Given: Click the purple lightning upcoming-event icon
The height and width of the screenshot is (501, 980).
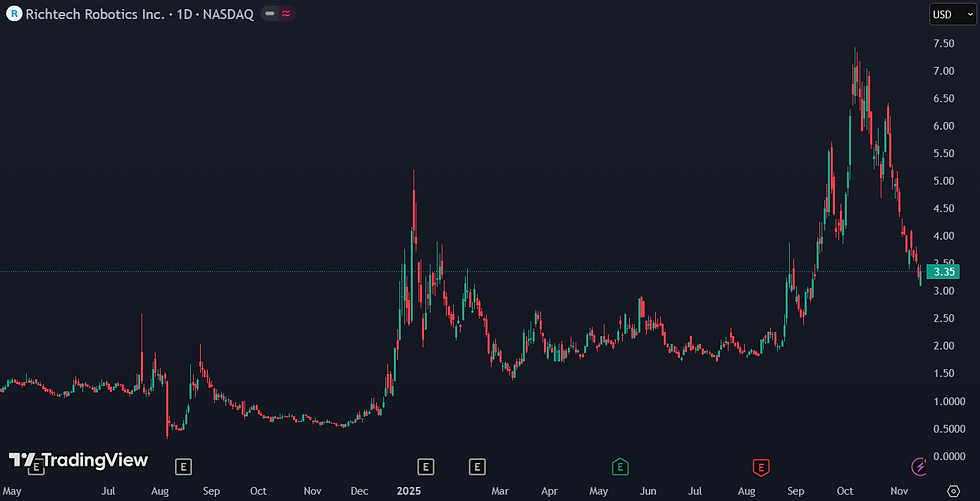Looking at the screenshot, I should (919, 465).
